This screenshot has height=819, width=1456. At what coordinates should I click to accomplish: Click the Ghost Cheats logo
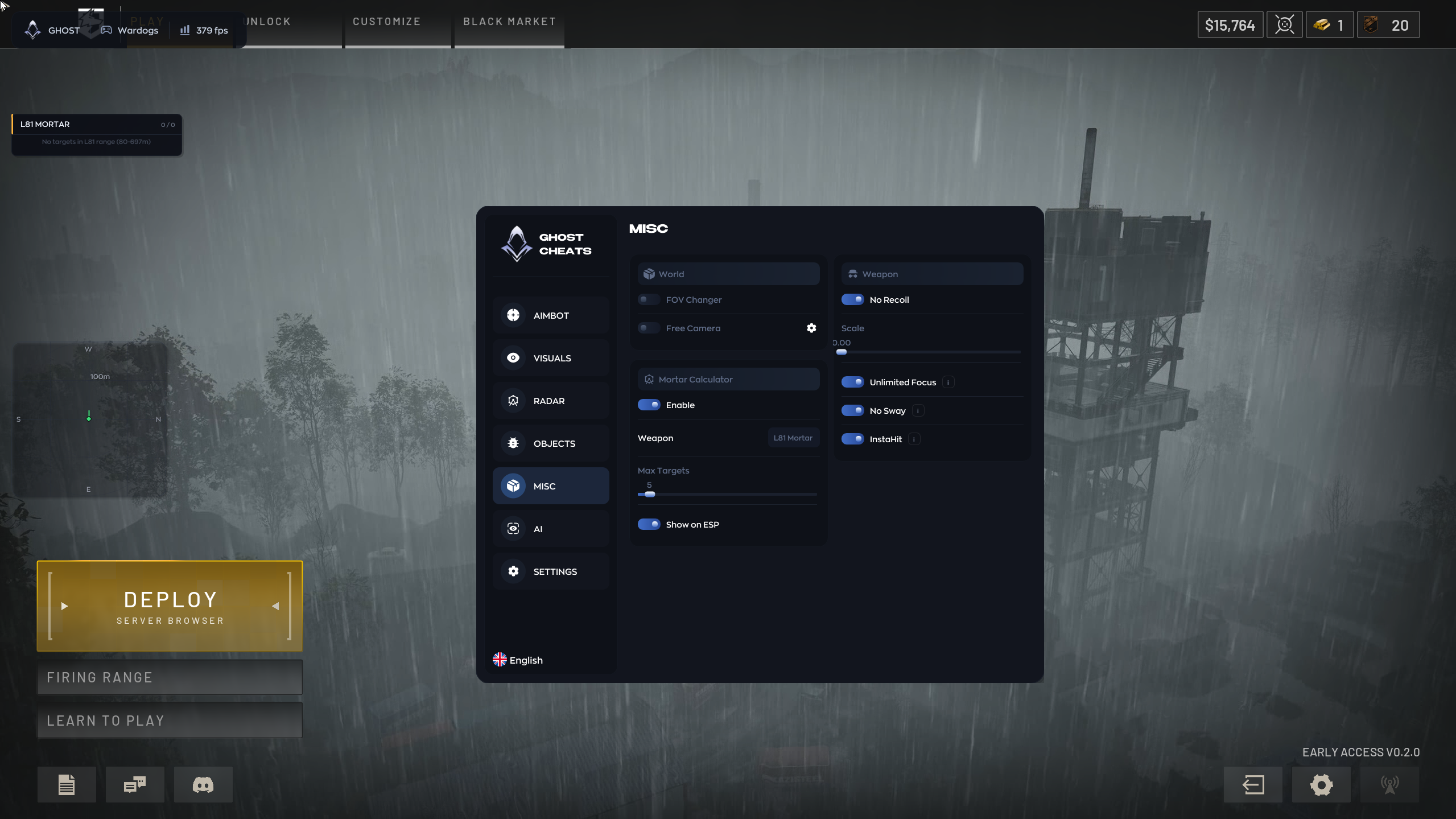tap(517, 244)
